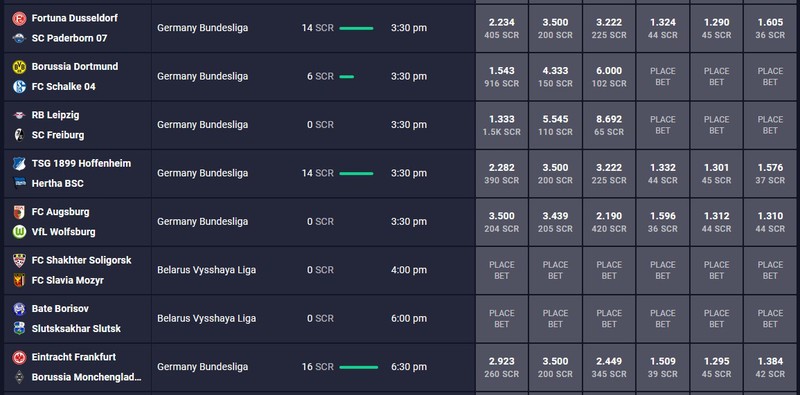Select the 8.692 odds on SC Freiburg
Viewport: 800px width, 395px height.
pyautogui.click(x=609, y=125)
